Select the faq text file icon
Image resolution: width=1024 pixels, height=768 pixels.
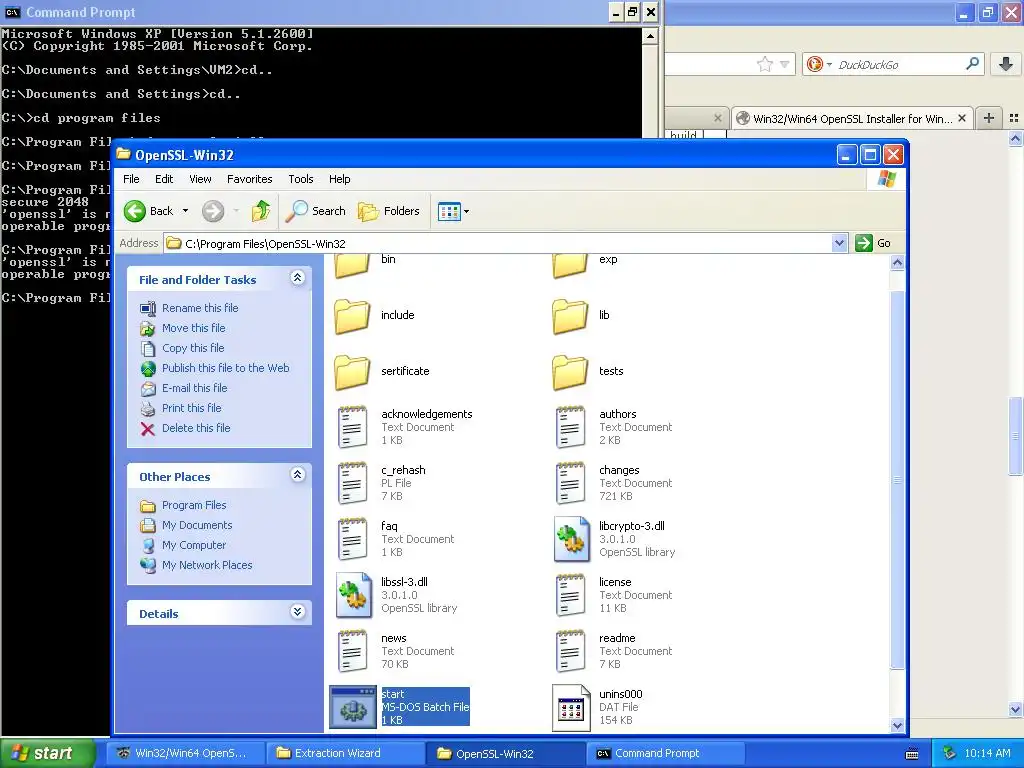click(x=353, y=539)
